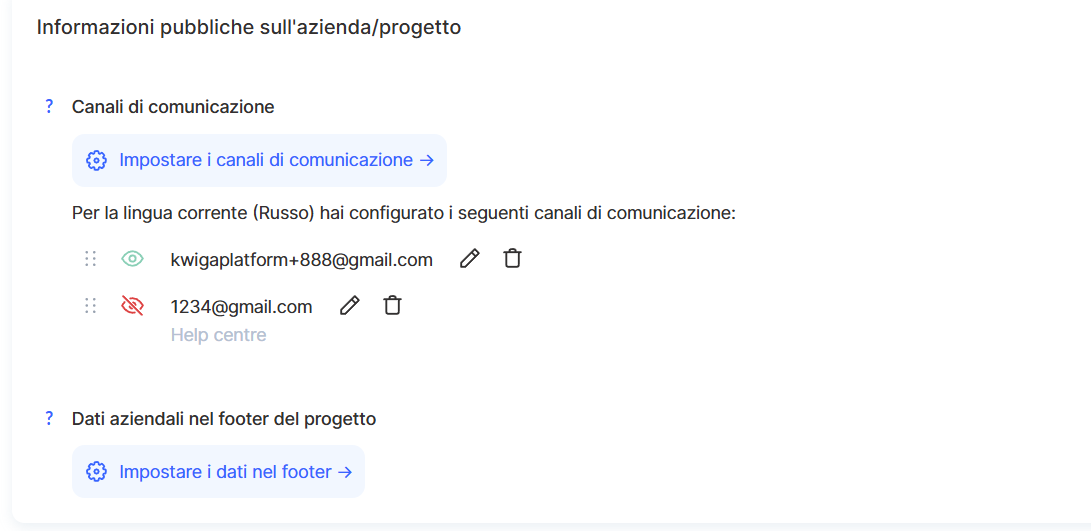Click the Help centre label
The width and height of the screenshot is (1091, 531).
pos(218,335)
